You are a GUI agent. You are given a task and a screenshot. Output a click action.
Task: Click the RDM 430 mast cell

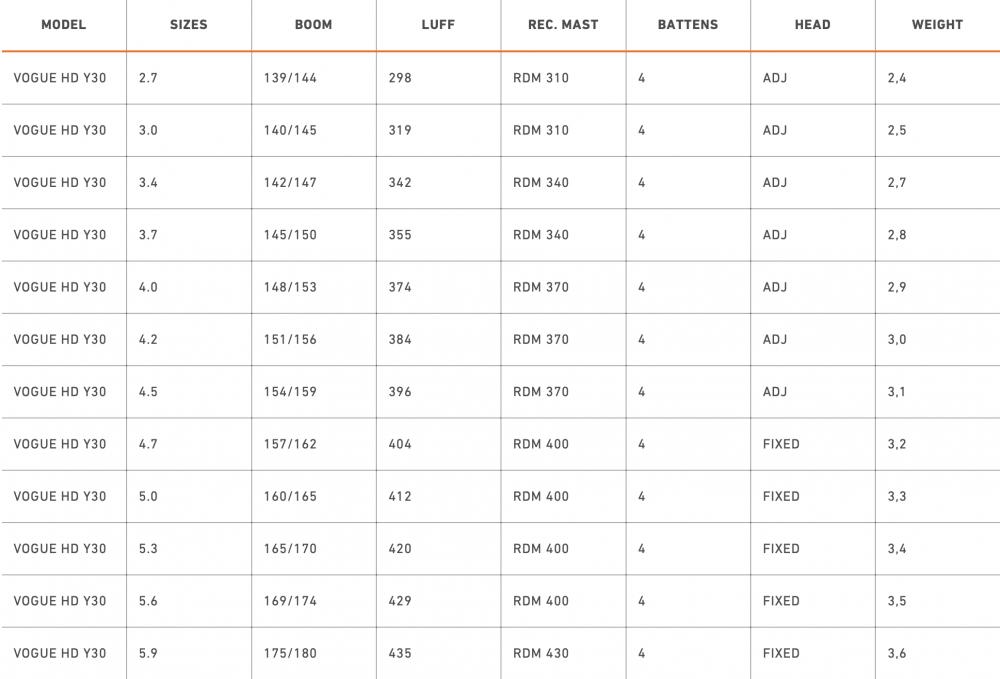[x=541, y=653]
